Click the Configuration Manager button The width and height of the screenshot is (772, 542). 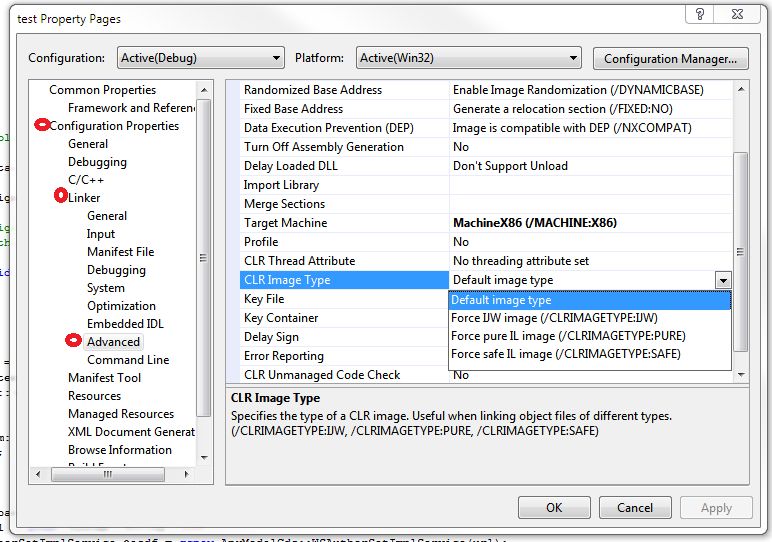click(x=670, y=59)
